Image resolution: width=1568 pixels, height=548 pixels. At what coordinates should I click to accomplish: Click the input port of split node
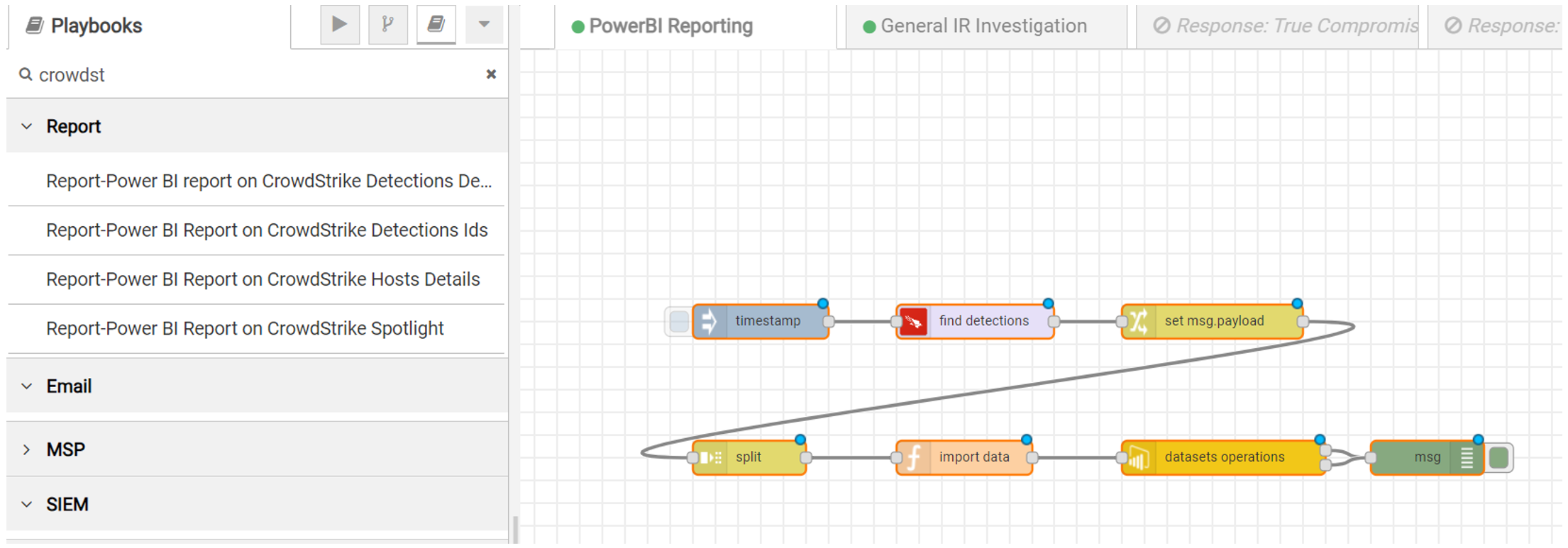(x=693, y=458)
